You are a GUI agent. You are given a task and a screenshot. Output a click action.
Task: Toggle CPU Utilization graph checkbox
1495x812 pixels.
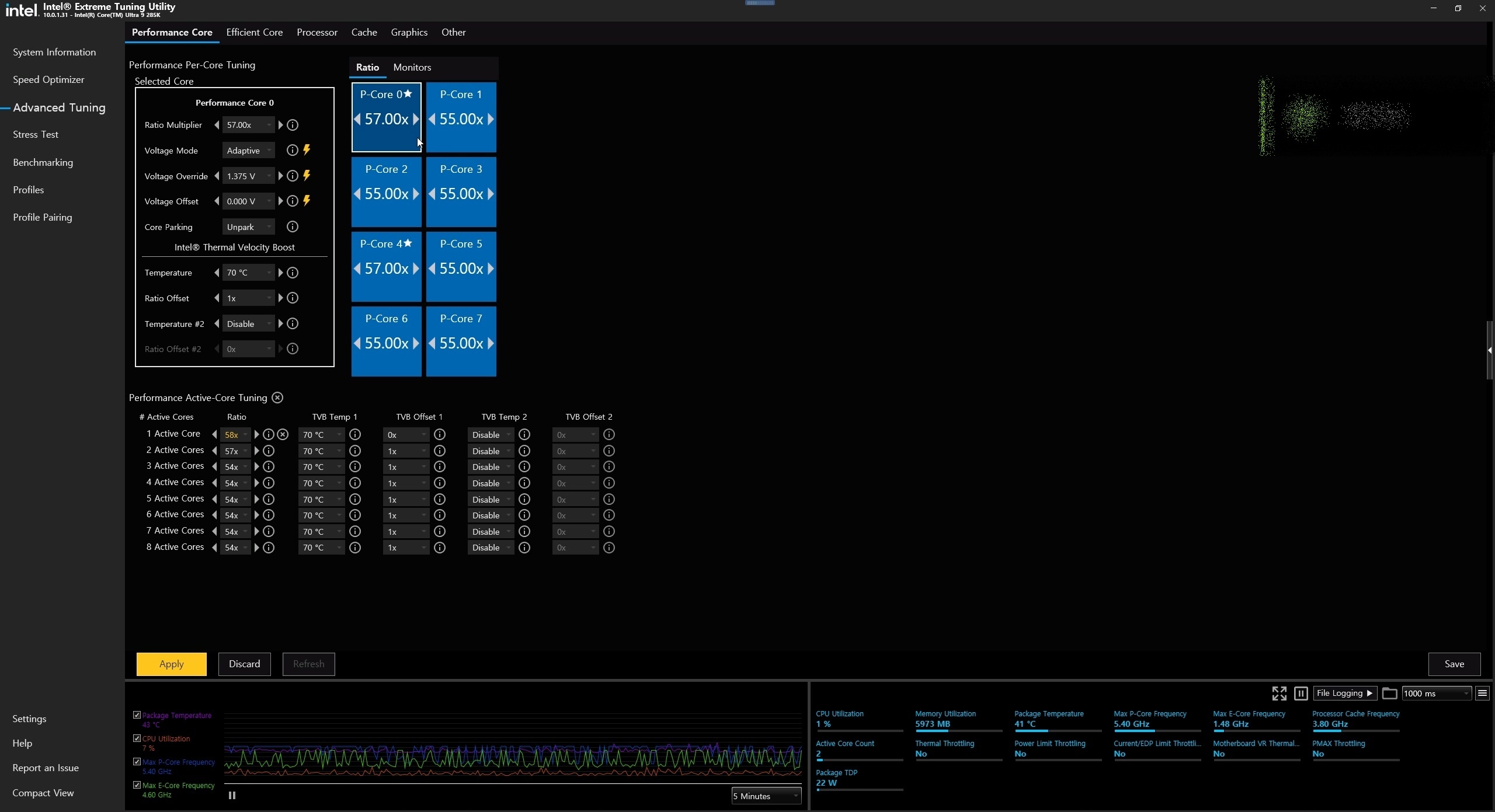pyautogui.click(x=137, y=738)
